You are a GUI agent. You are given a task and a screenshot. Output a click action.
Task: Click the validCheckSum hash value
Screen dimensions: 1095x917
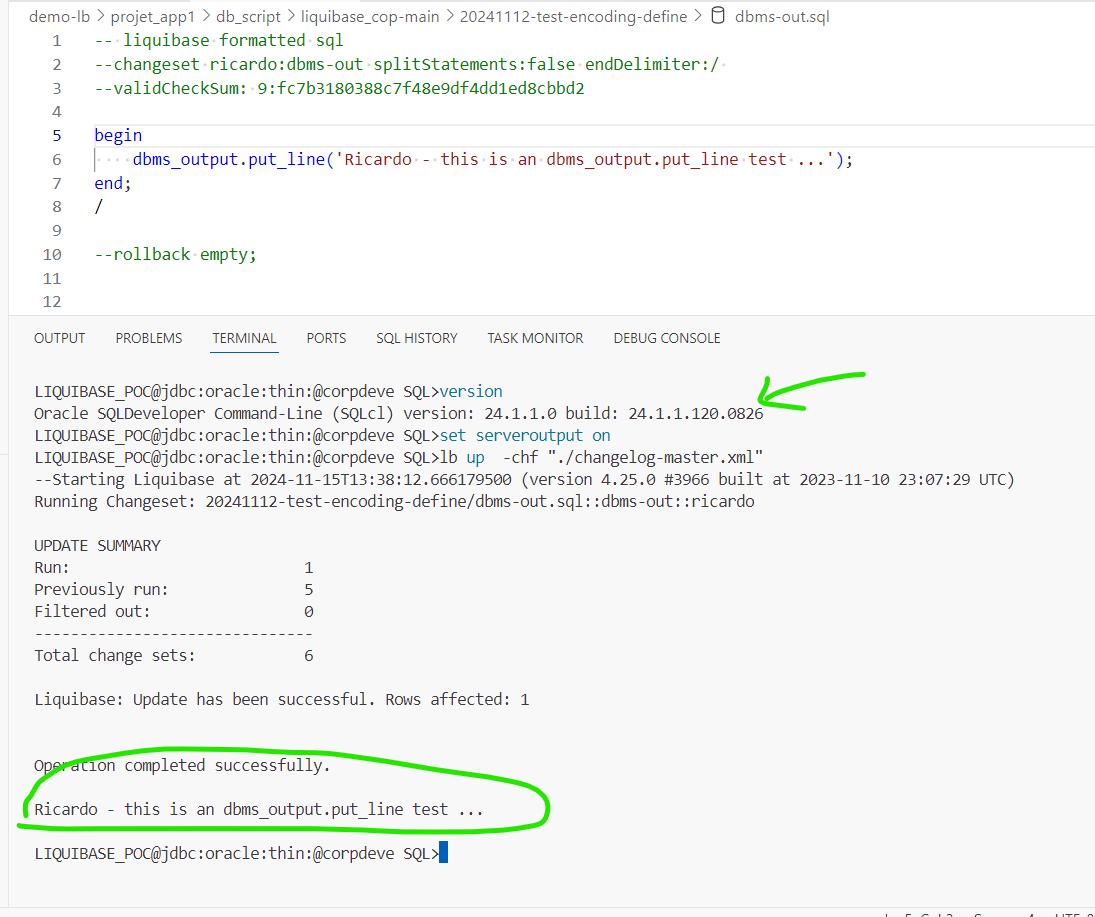tap(421, 88)
